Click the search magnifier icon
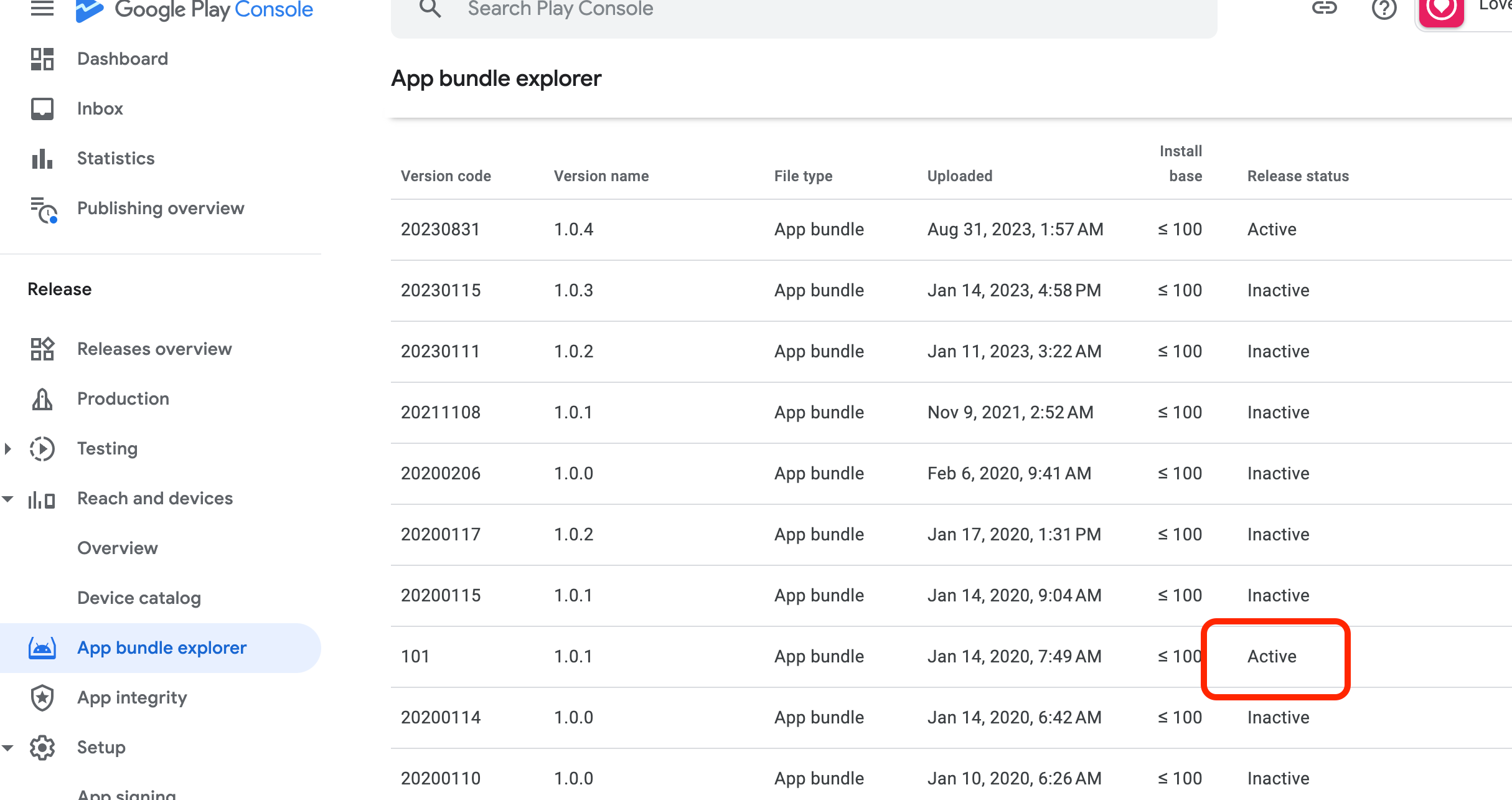1512x800 pixels. pos(430,9)
